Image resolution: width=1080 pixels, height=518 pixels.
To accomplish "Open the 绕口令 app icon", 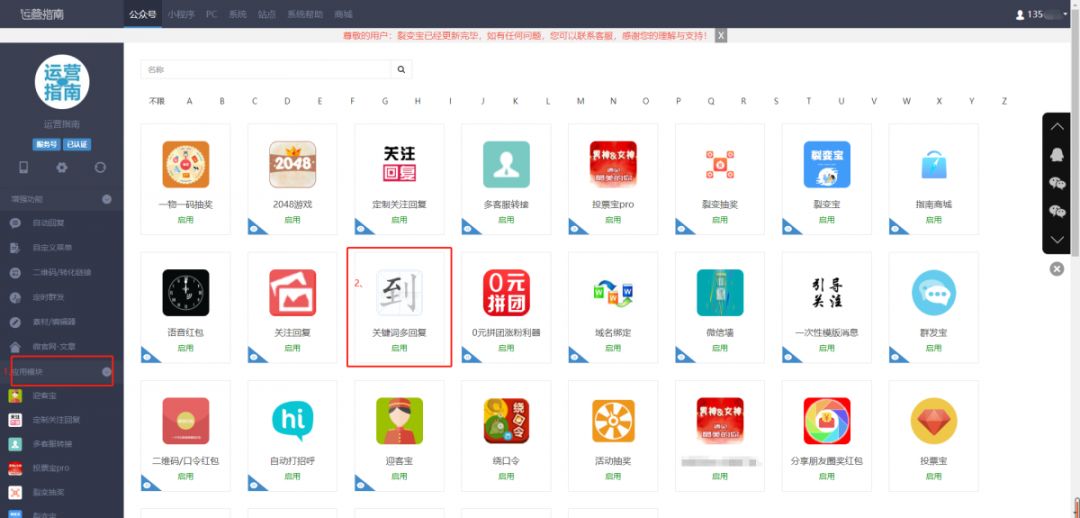I will [x=506, y=421].
